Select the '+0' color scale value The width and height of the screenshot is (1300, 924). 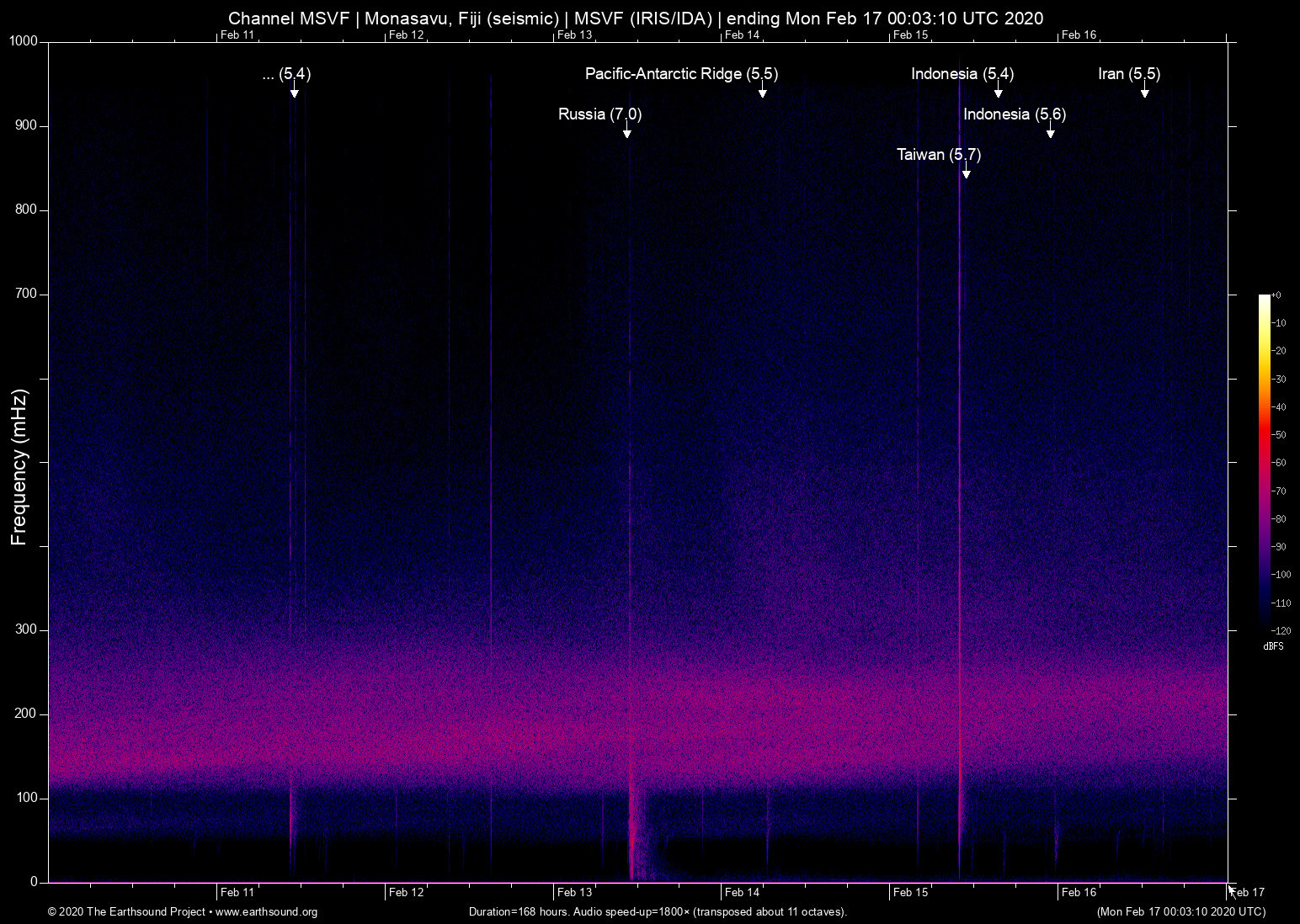1276,295
